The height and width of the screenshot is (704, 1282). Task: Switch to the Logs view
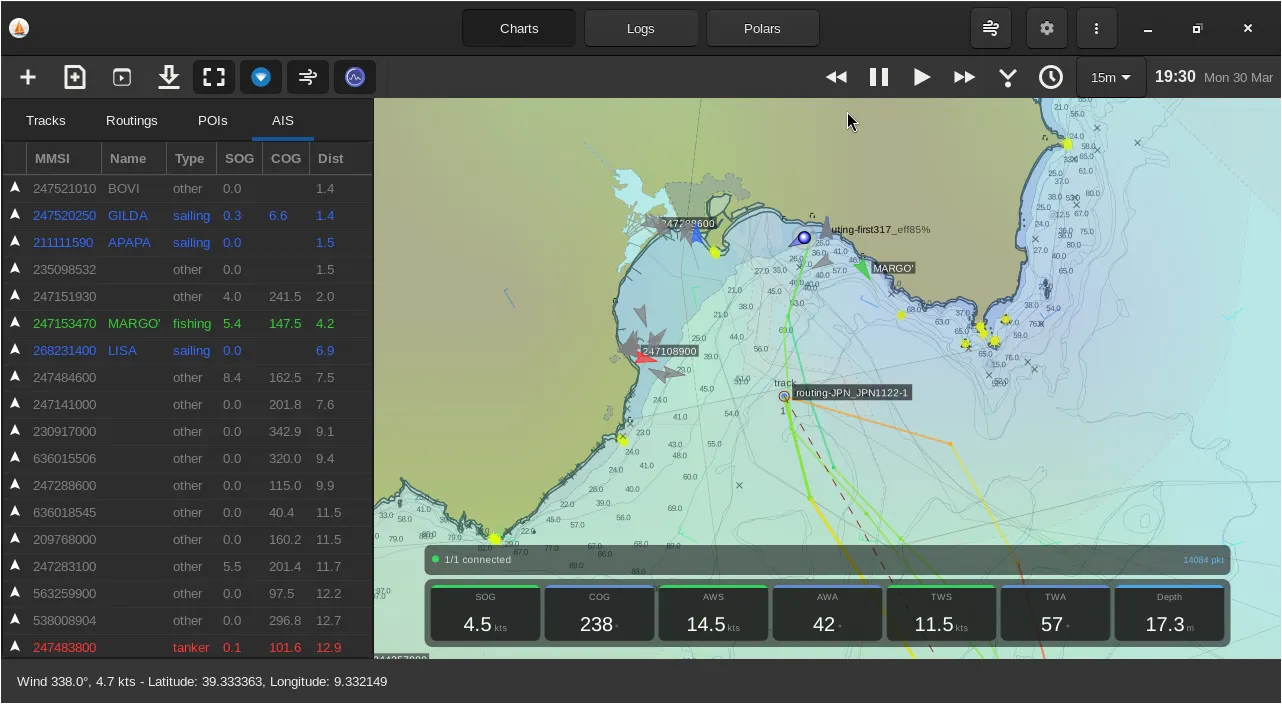coord(641,28)
